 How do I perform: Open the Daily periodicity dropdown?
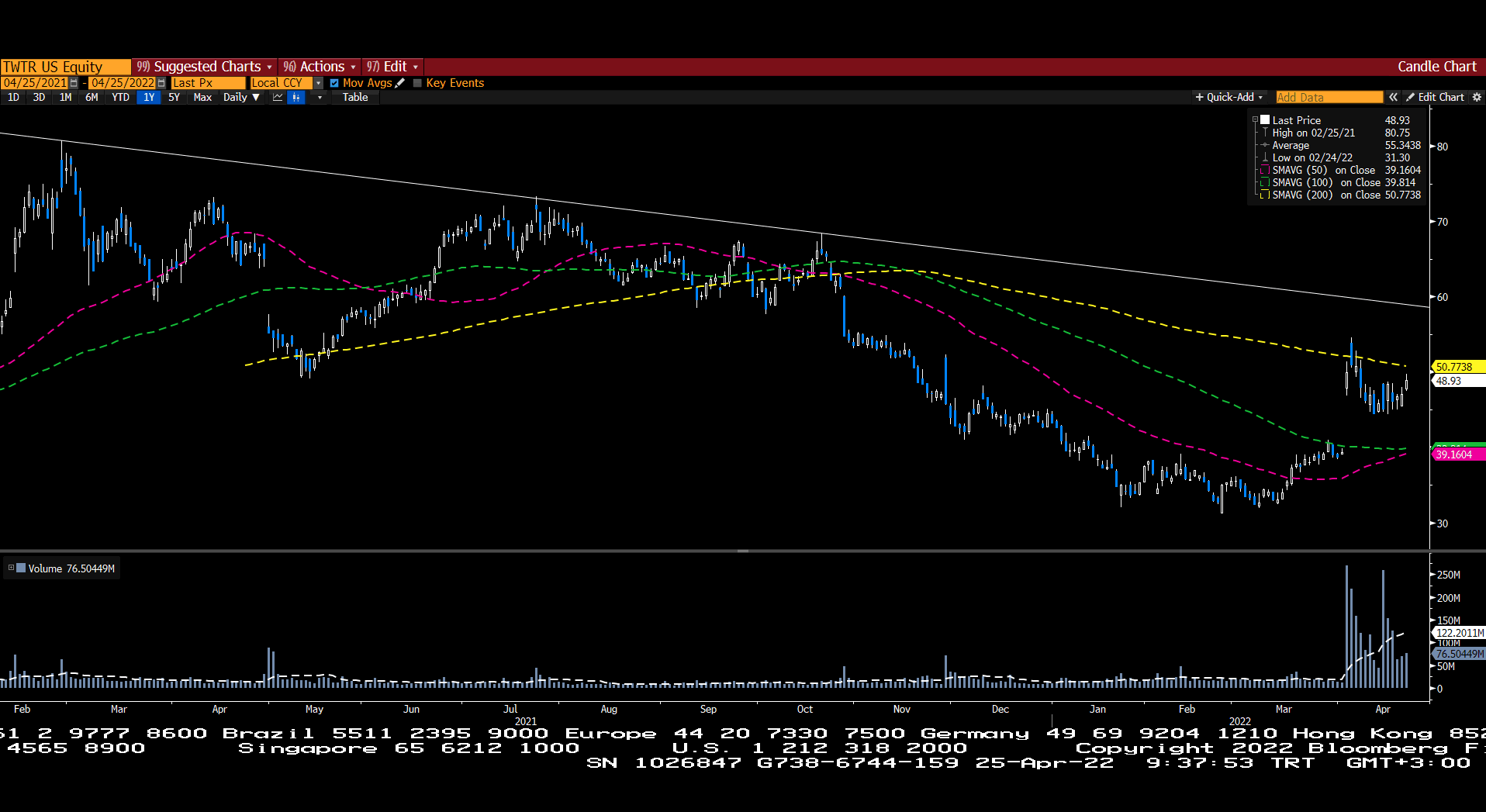pyautogui.click(x=241, y=97)
